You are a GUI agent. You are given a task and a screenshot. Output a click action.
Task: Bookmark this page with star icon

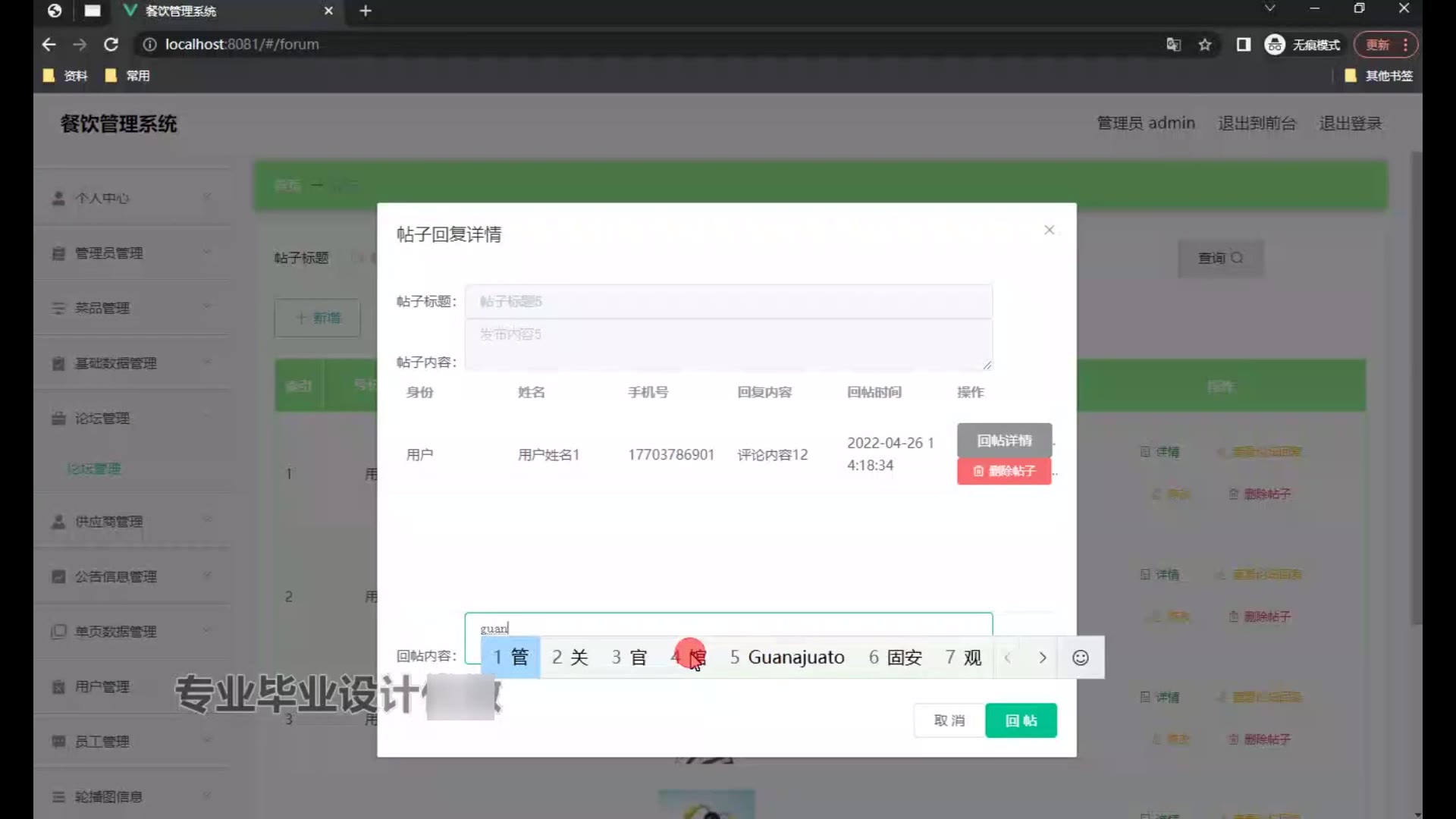point(1205,45)
